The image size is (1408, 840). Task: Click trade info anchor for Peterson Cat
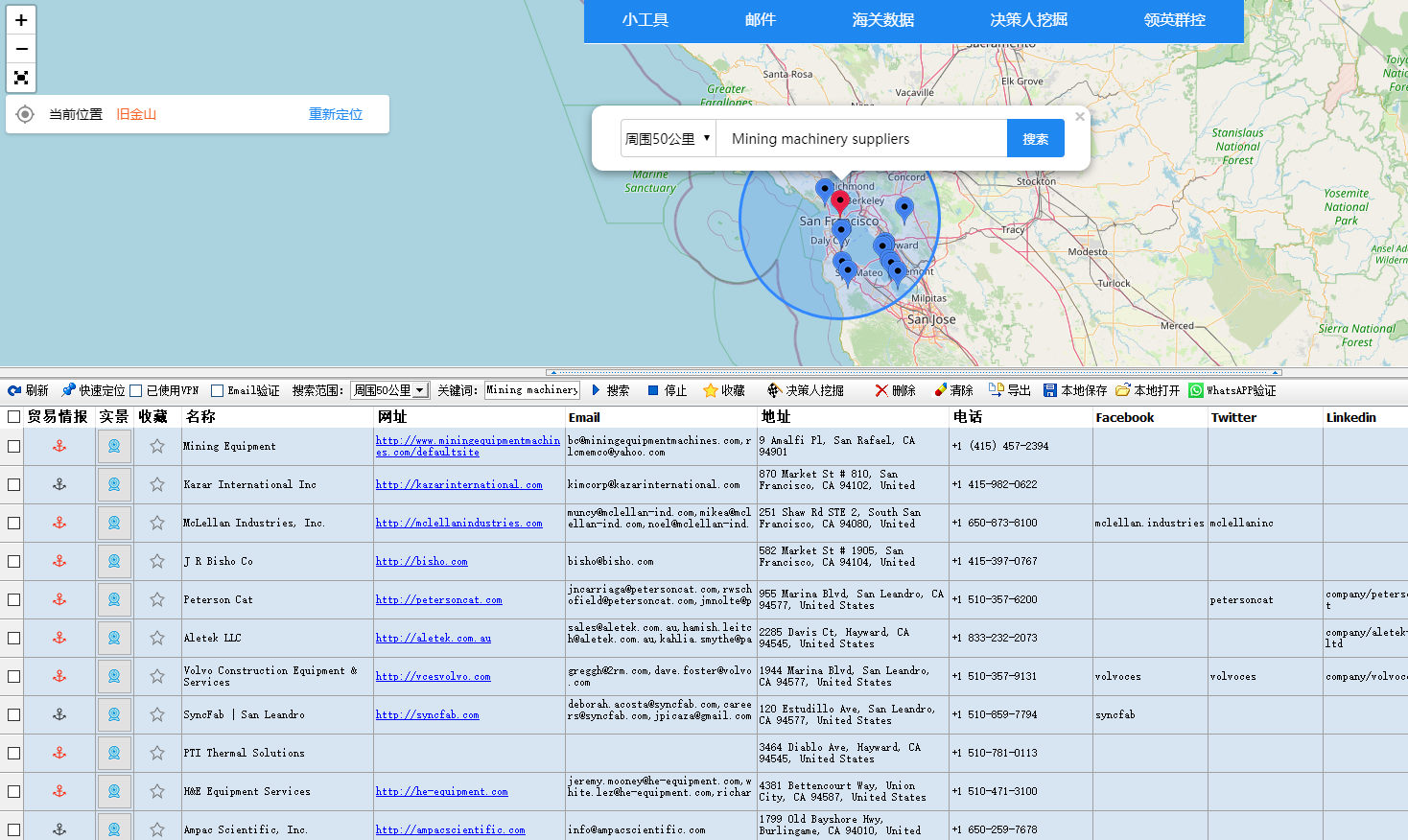[59, 599]
